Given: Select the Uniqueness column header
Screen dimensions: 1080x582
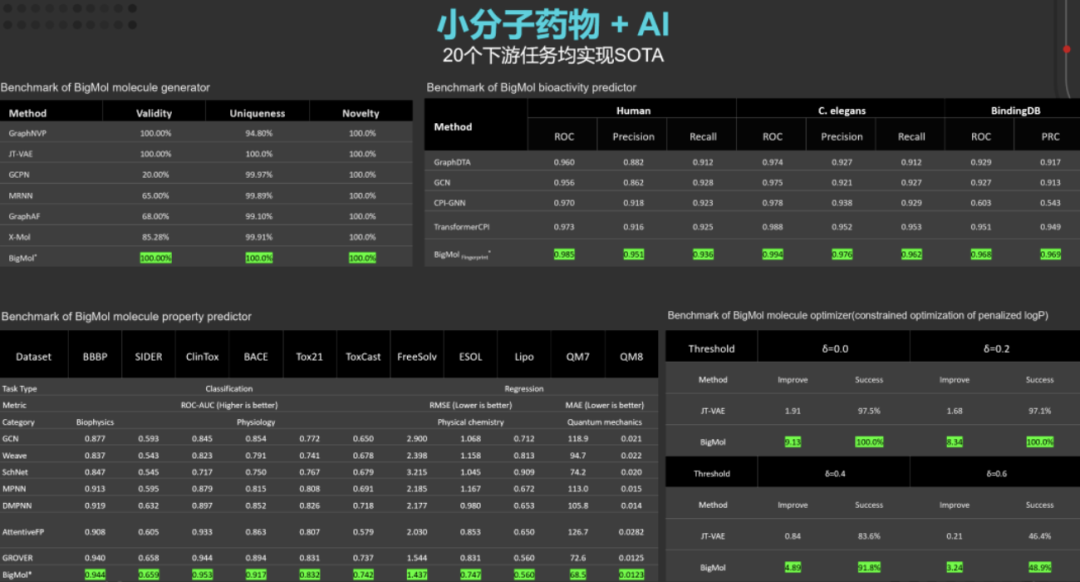Looking at the screenshot, I should coord(258,113).
